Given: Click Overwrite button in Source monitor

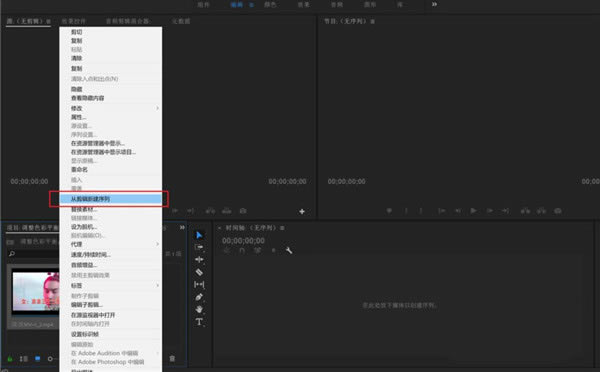Looking at the screenshot, I should point(227,210).
